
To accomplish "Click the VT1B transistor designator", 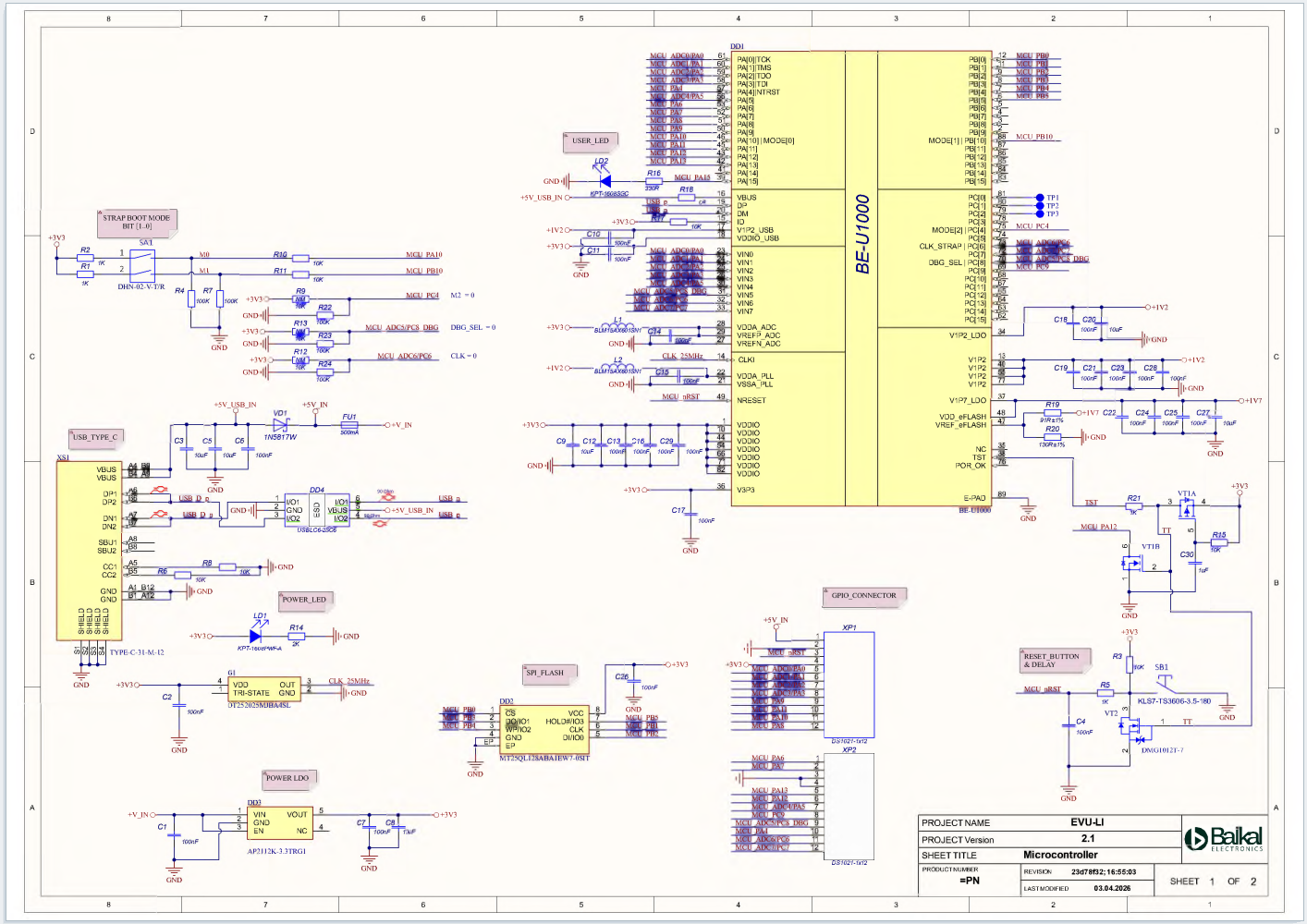I will pyautogui.click(x=1150, y=547).
